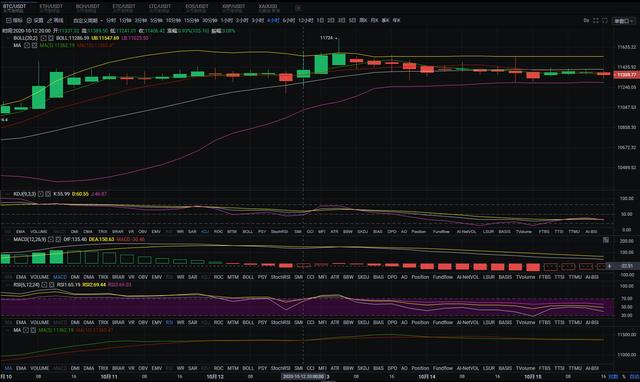Click the bottom MA panel settings icon
640x382 pixels.
pos(27,330)
